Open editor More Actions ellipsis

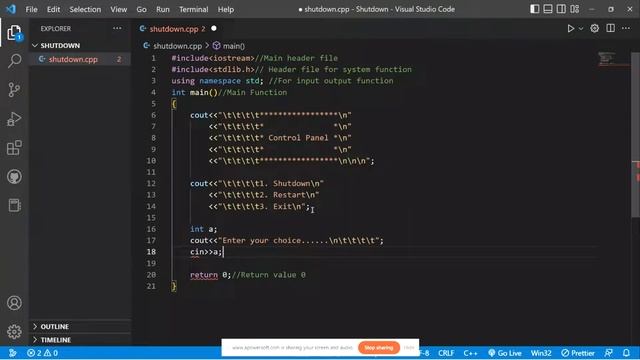[x=626, y=28]
